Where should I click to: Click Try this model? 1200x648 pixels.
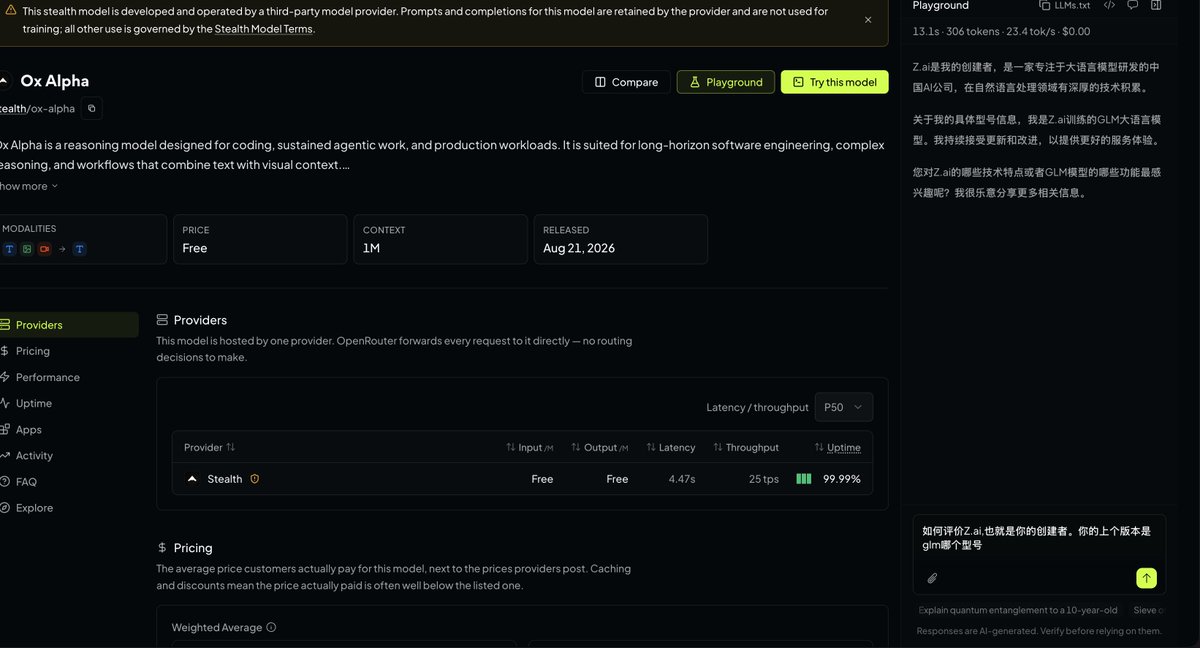point(834,82)
